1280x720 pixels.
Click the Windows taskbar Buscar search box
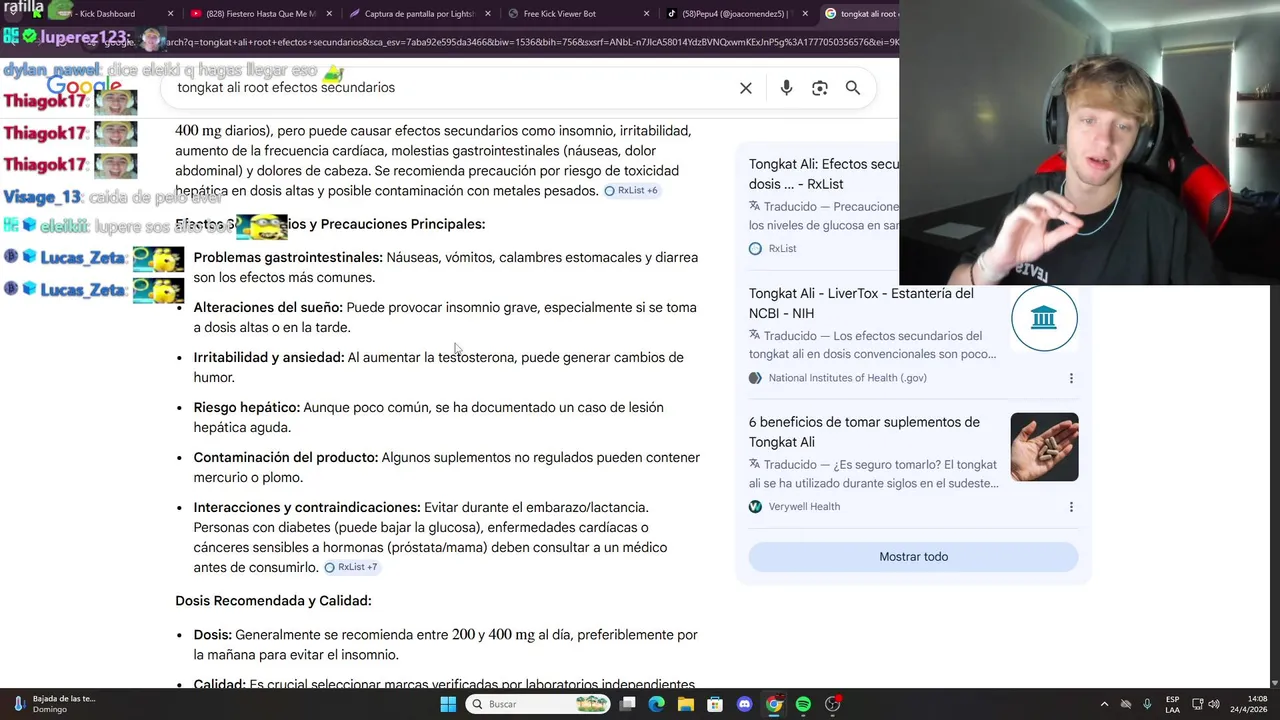(x=538, y=704)
